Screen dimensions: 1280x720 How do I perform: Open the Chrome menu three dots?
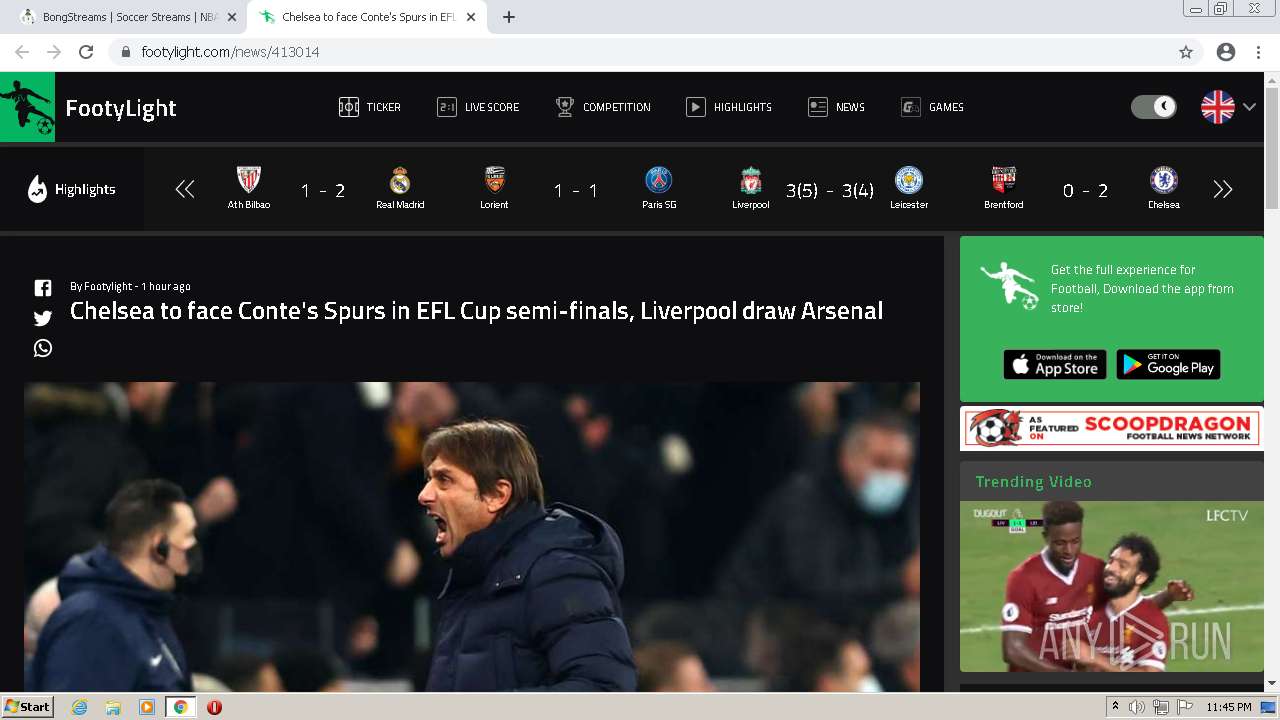(x=1259, y=52)
